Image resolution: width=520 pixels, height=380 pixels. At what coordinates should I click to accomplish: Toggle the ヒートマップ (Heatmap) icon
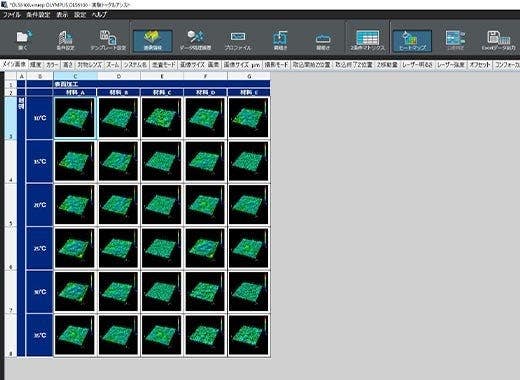pyautogui.click(x=412, y=41)
